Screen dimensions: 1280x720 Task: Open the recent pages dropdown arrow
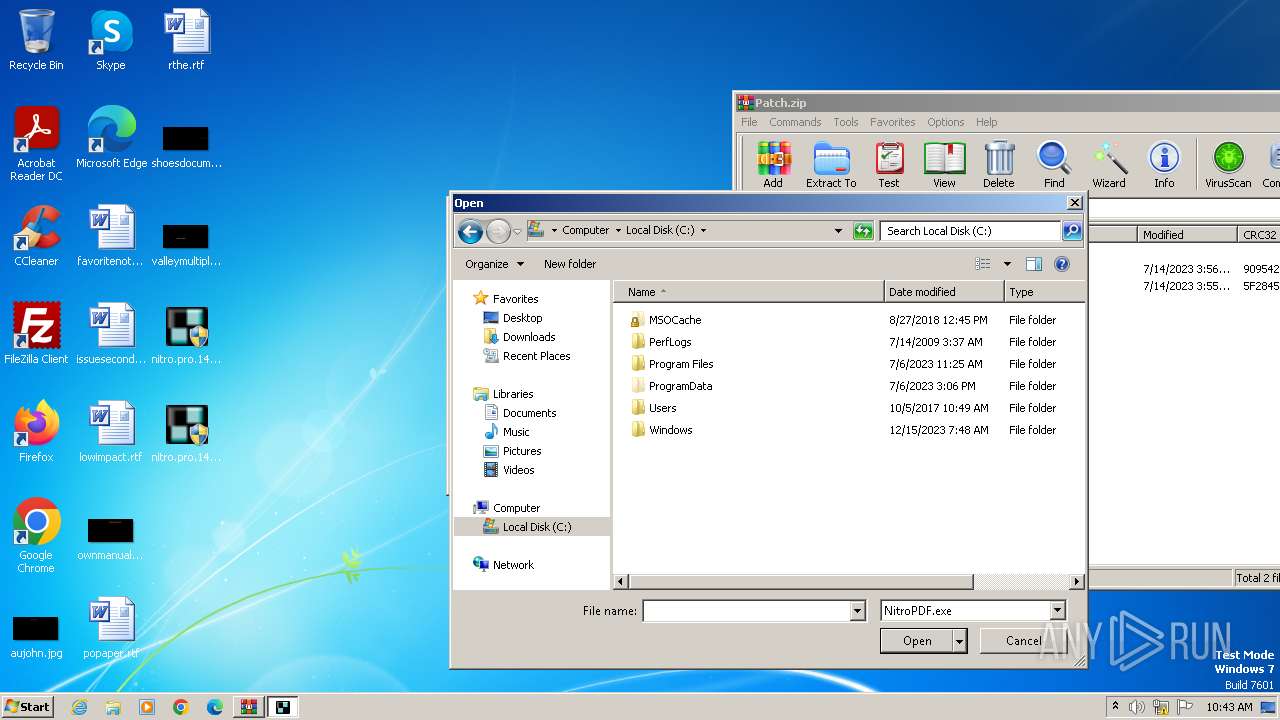(517, 231)
